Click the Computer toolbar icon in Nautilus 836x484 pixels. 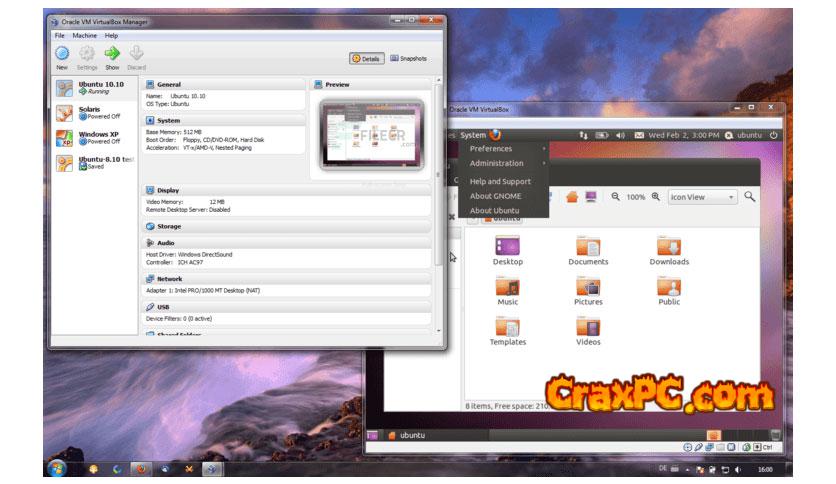(591, 197)
